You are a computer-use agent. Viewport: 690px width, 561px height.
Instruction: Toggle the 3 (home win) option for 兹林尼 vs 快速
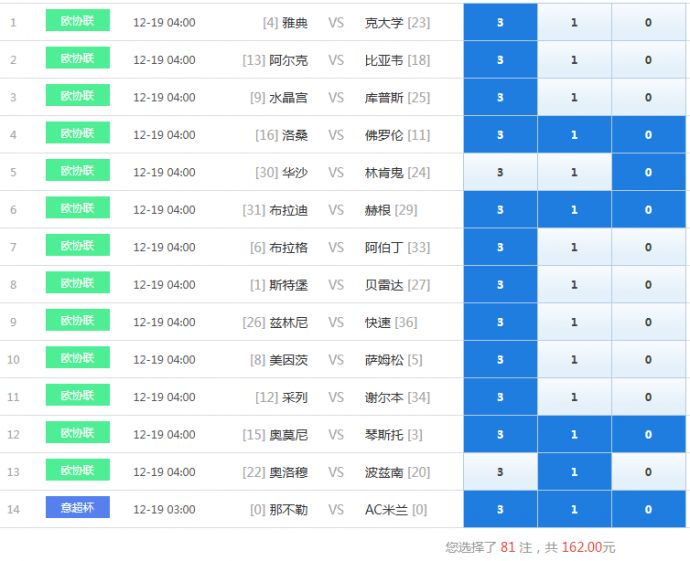point(500,322)
